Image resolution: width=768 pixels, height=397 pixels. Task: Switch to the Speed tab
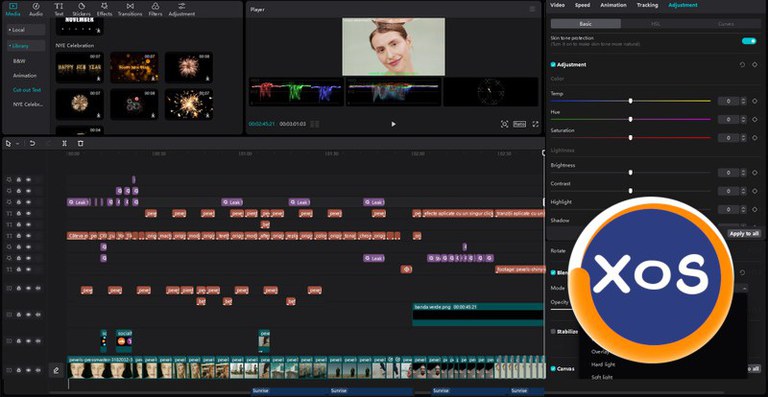(x=582, y=5)
